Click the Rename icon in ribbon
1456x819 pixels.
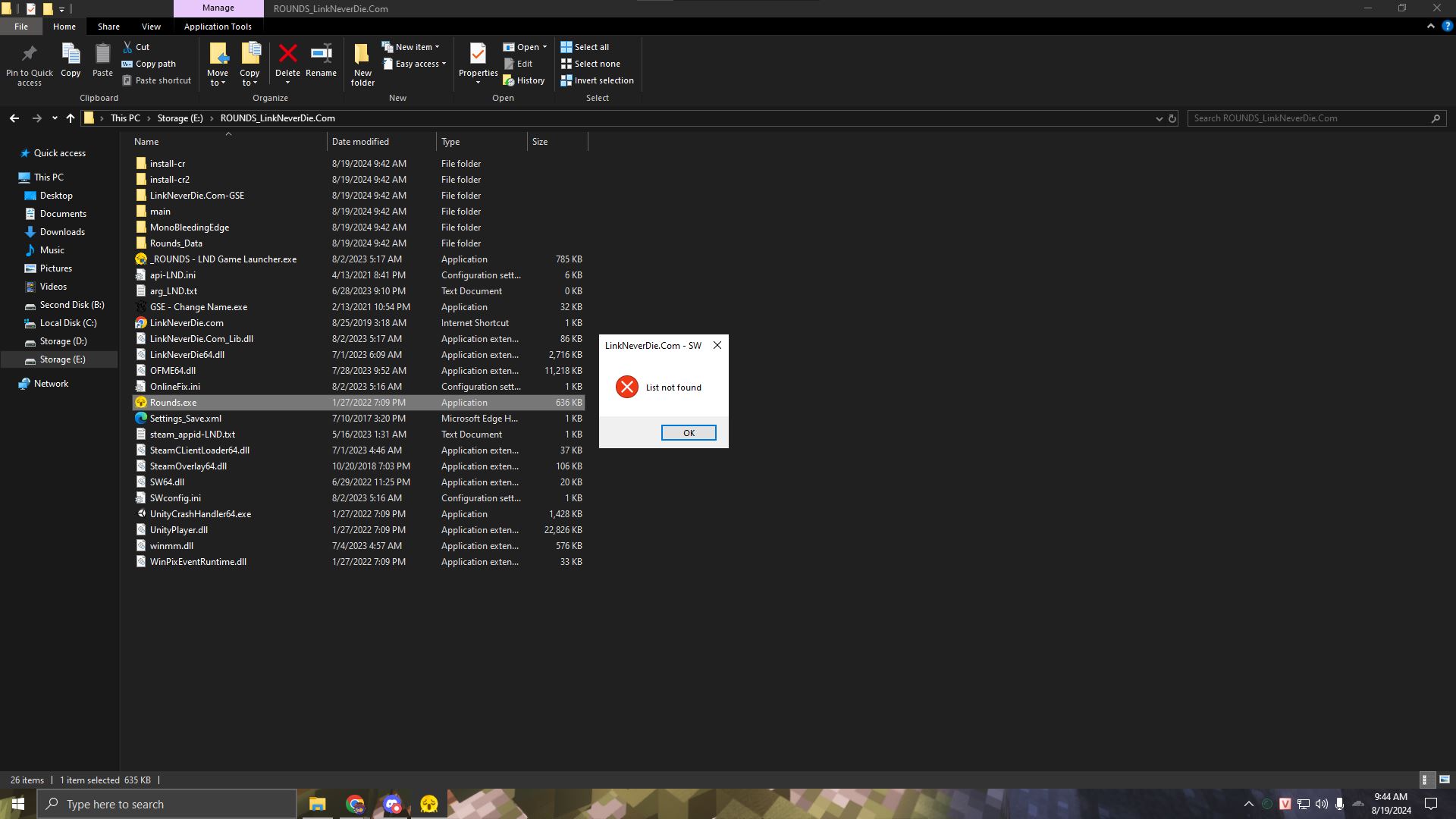(321, 55)
